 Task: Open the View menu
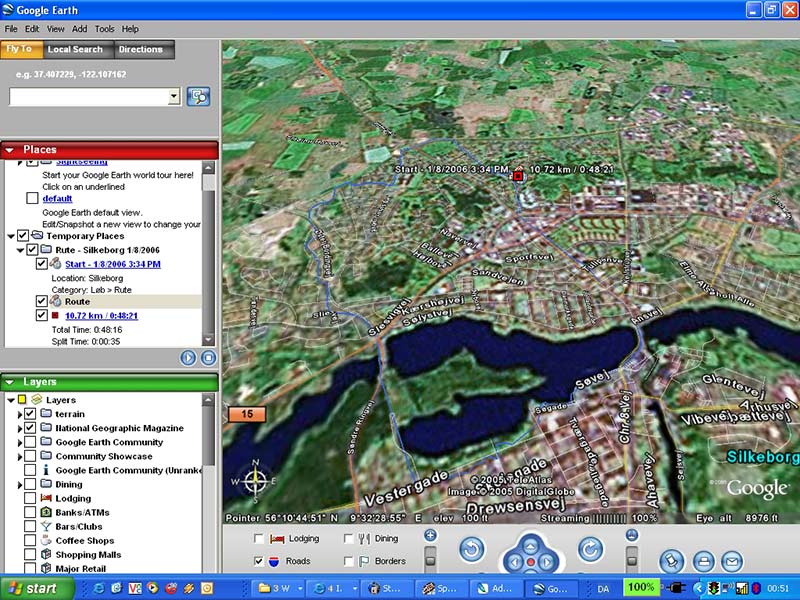pyautogui.click(x=55, y=29)
